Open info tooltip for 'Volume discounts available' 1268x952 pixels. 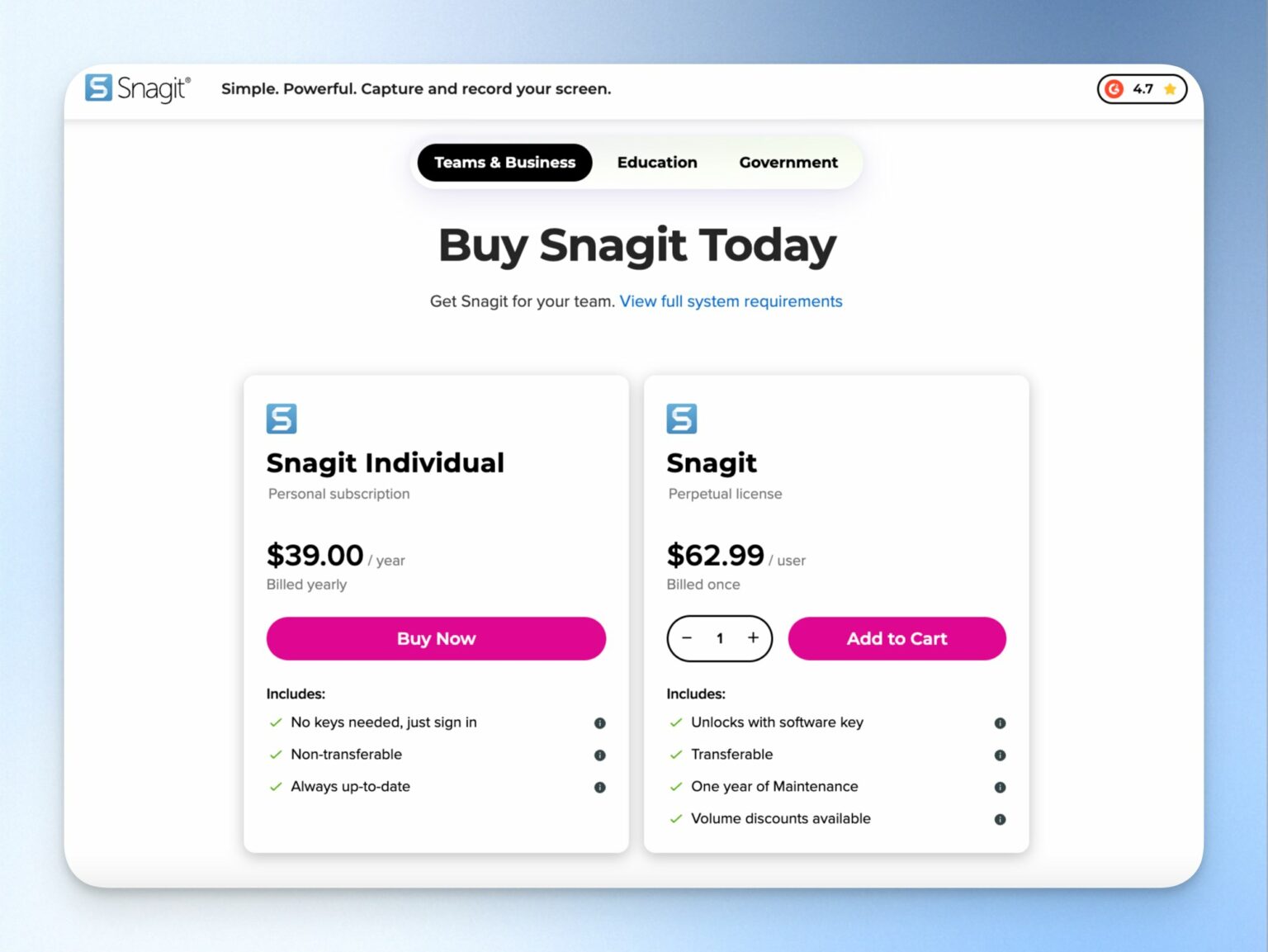[x=1000, y=818]
